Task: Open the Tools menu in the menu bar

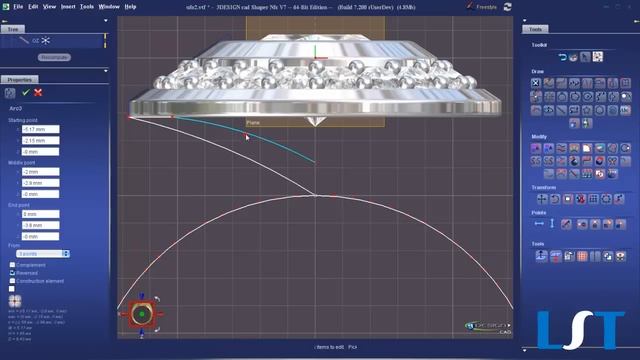Action: (87, 7)
